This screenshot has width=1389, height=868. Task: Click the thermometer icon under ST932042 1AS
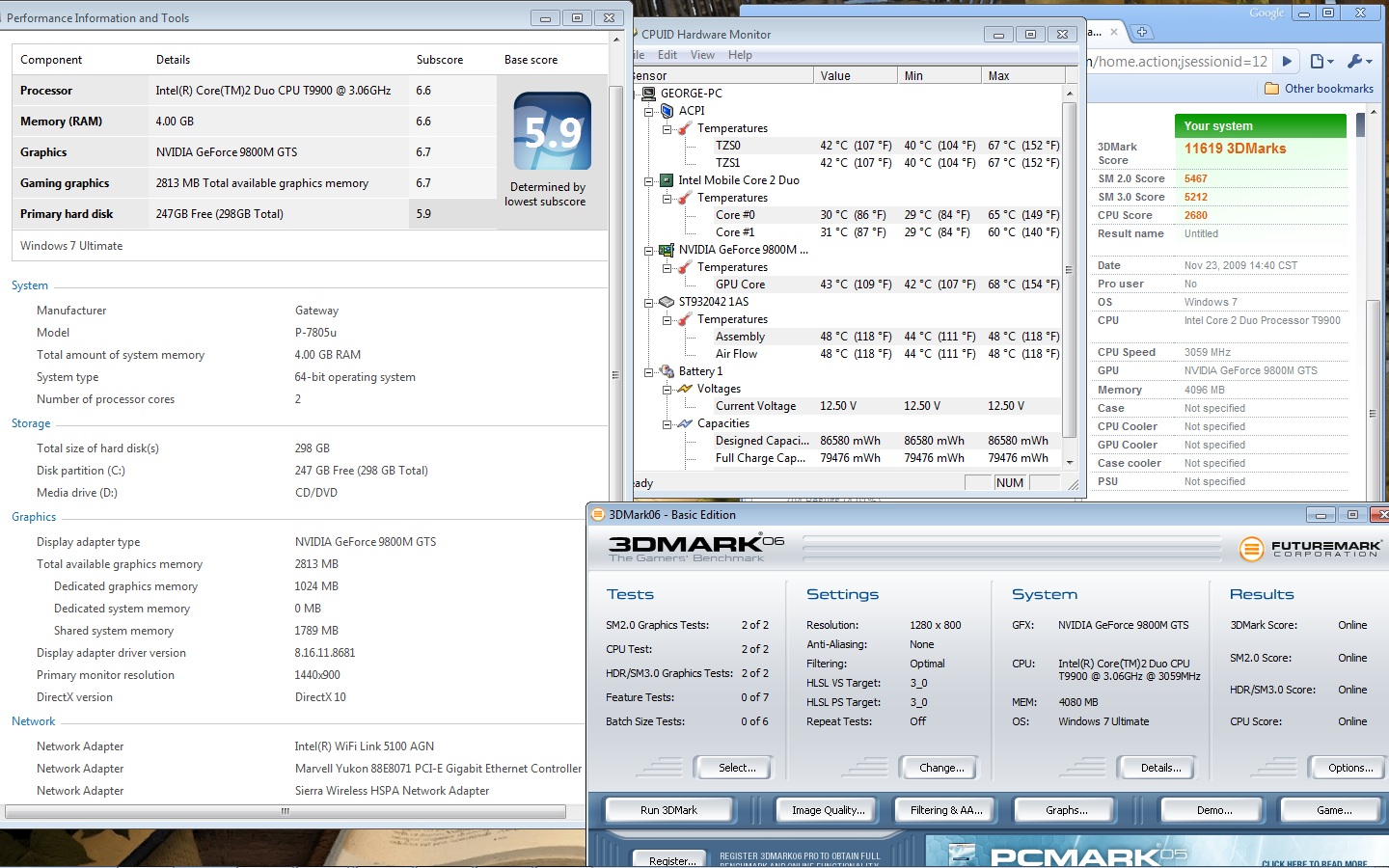click(x=685, y=319)
